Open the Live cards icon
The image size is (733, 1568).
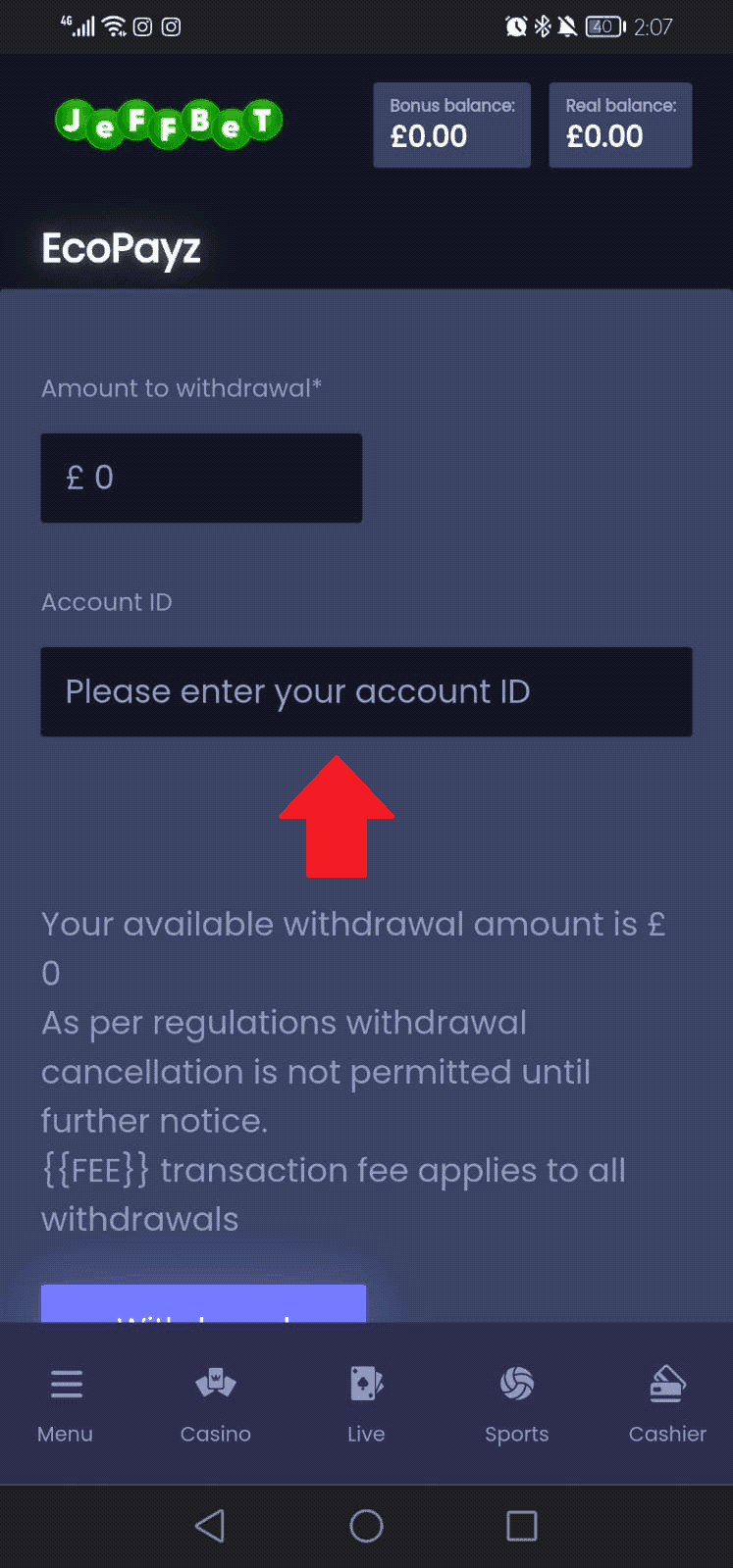point(366,1384)
